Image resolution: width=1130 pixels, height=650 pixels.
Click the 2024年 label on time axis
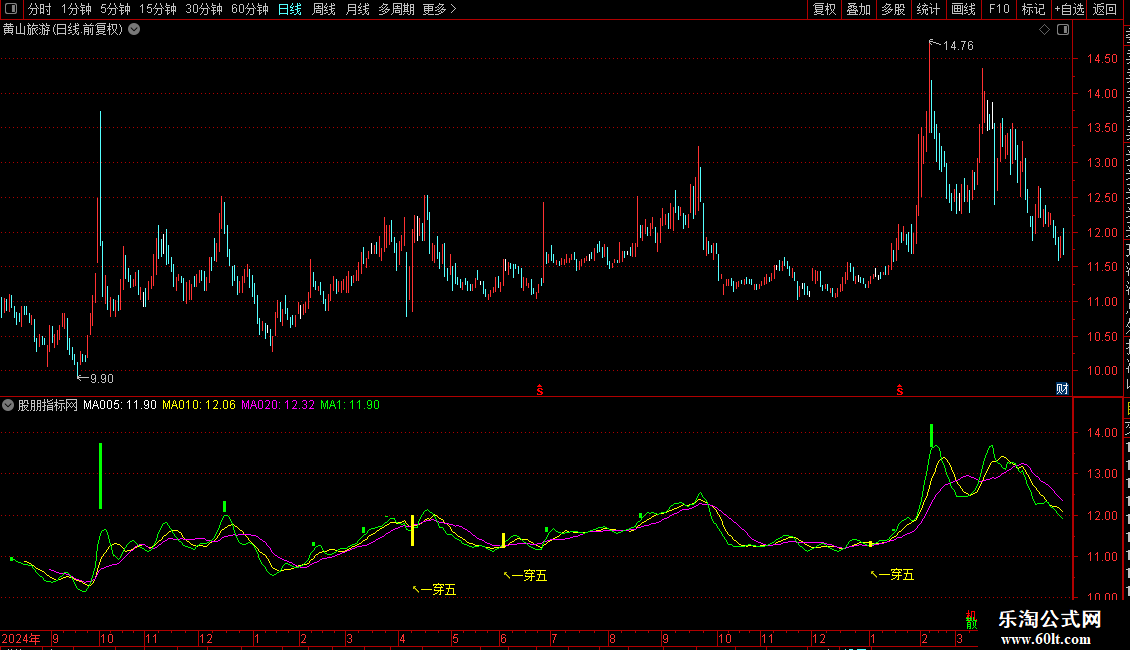pos(21,638)
